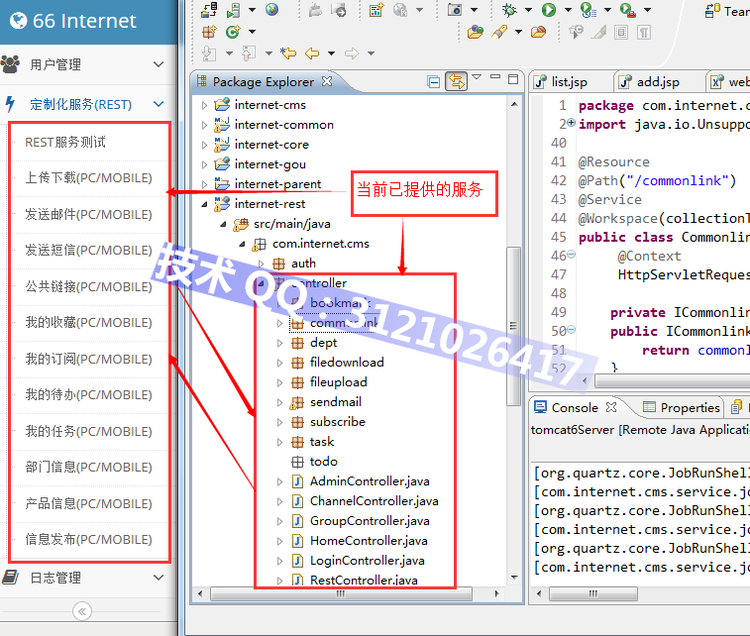The width and height of the screenshot is (750, 636).
Task: Click the New Java Class green C icon
Action: point(233,32)
